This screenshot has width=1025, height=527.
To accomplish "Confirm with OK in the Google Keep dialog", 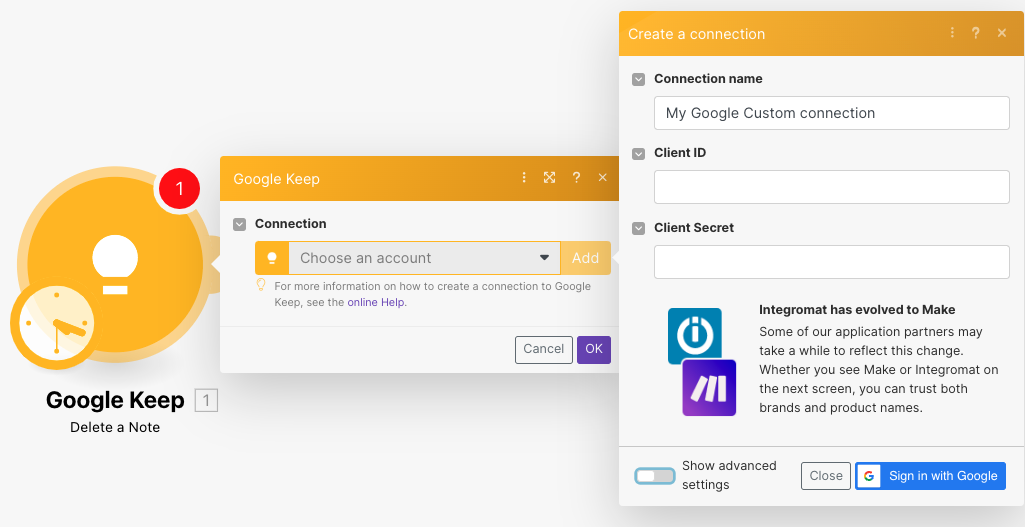I will [x=594, y=349].
